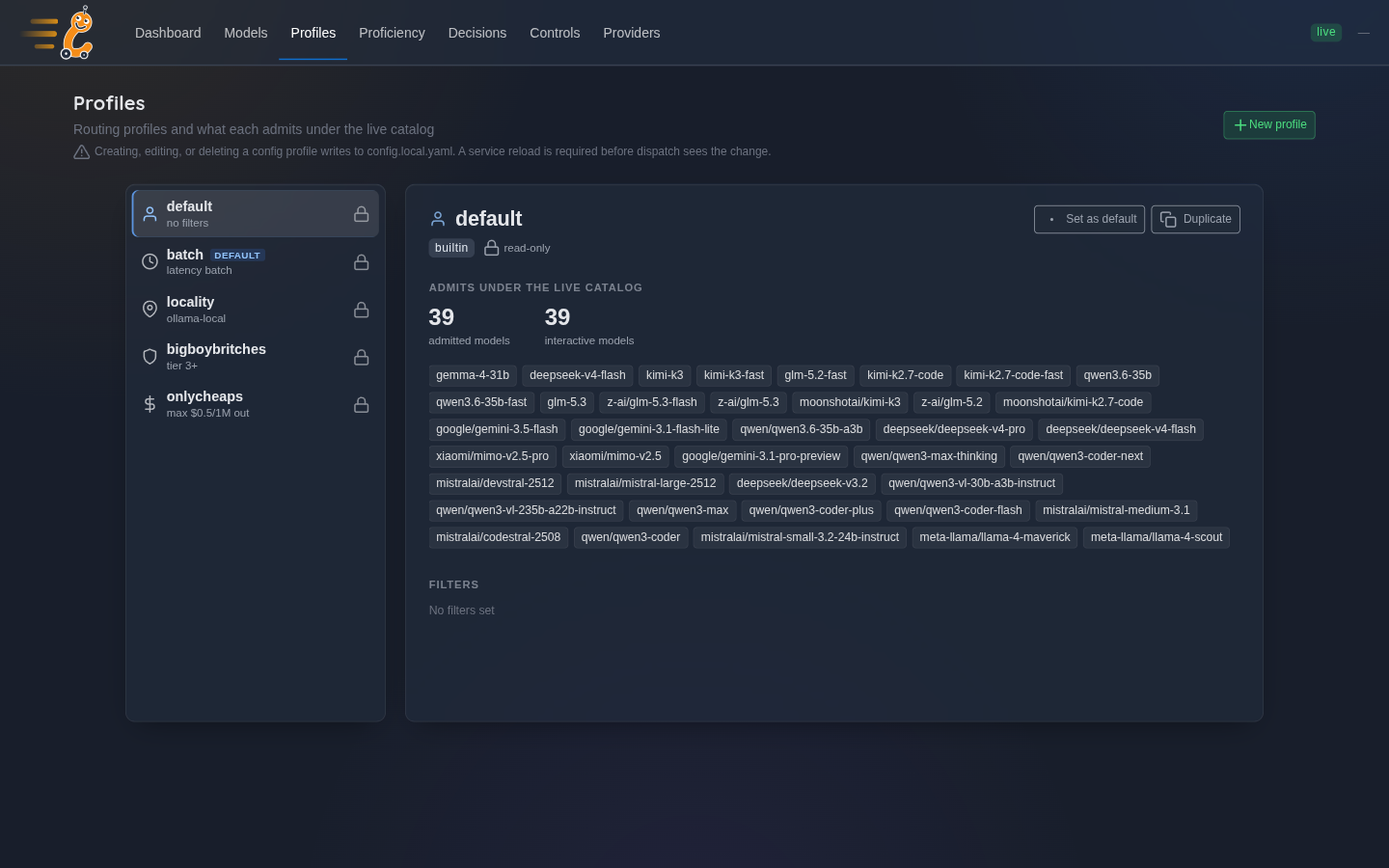
Task: Click the mistralai/mistral-medium-3.1 model chip
Action: point(1116,510)
